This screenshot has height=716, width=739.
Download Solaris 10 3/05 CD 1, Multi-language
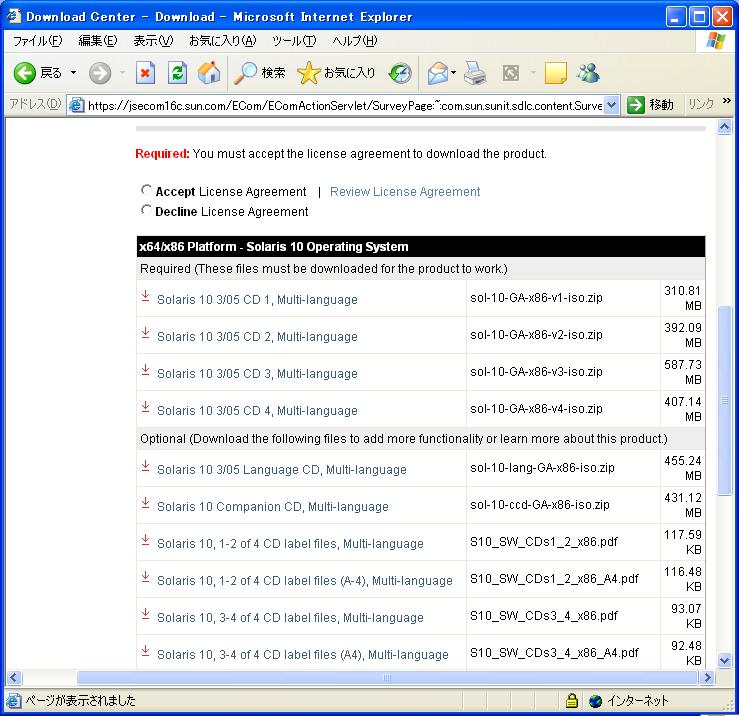tap(257, 300)
